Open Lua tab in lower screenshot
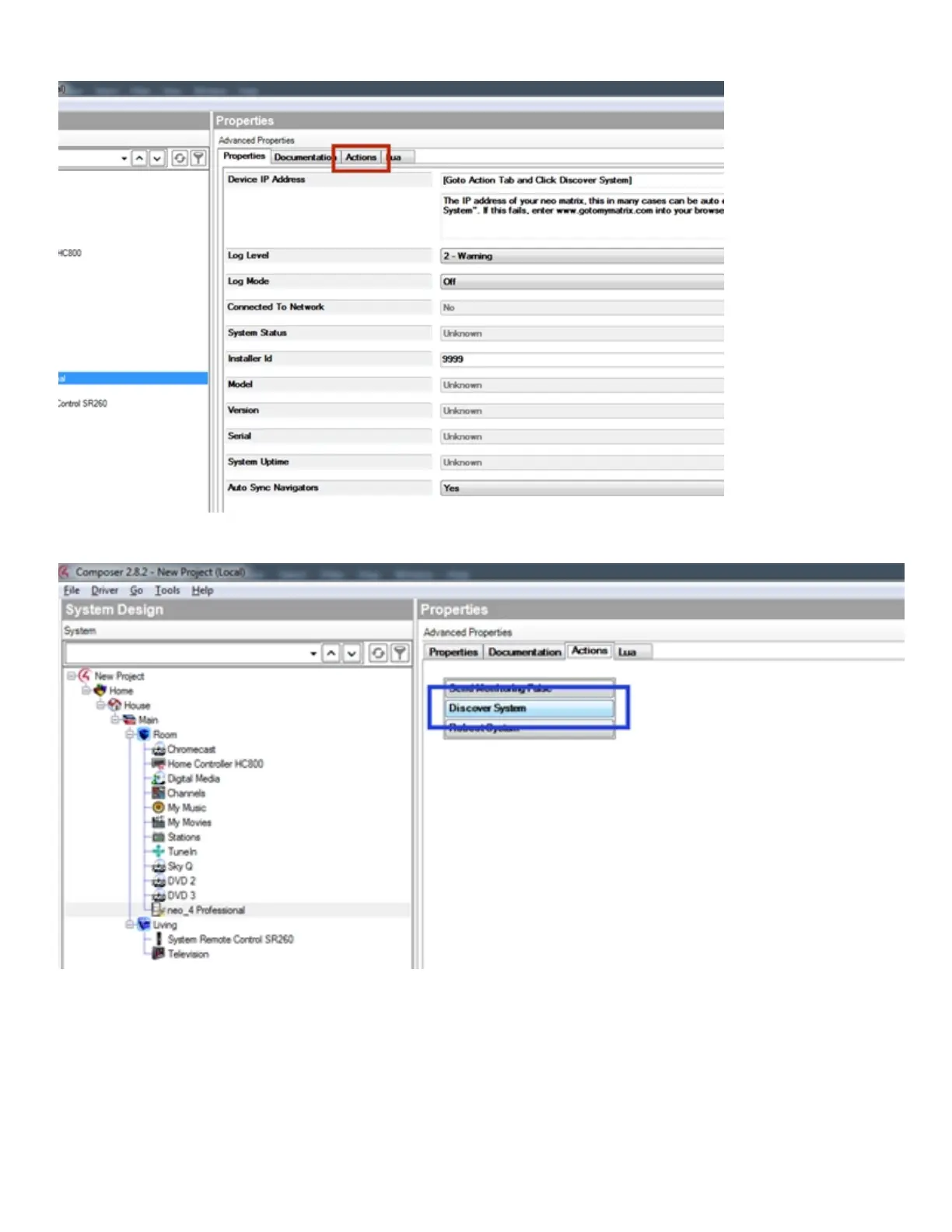 [632, 652]
